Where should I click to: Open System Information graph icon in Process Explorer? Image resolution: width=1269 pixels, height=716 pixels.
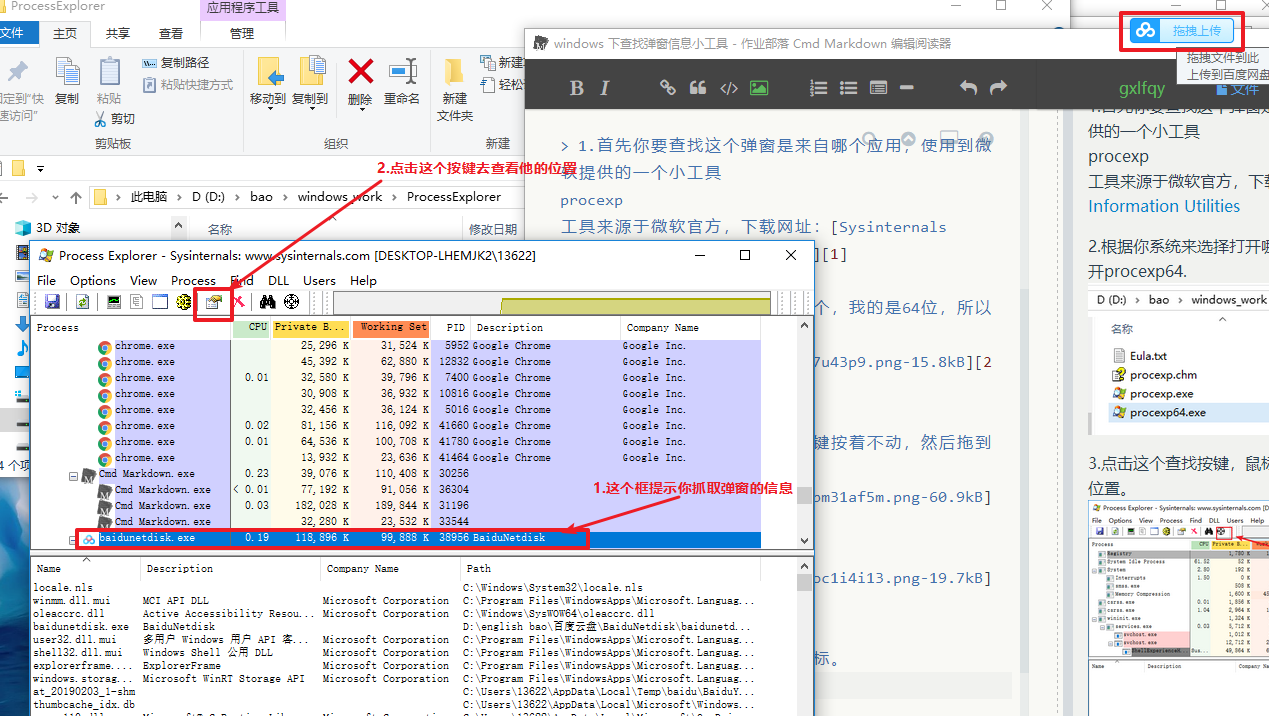pyautogui.click(x=114, y=302)
